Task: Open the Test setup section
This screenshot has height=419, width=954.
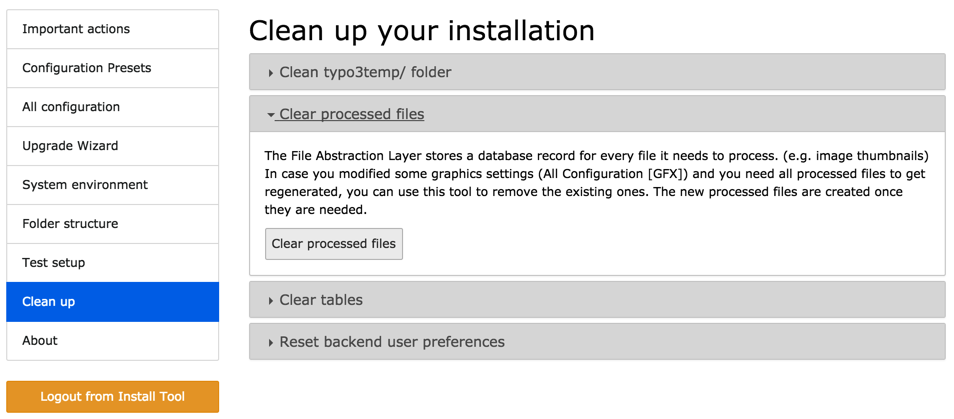Action: point(54,263)
